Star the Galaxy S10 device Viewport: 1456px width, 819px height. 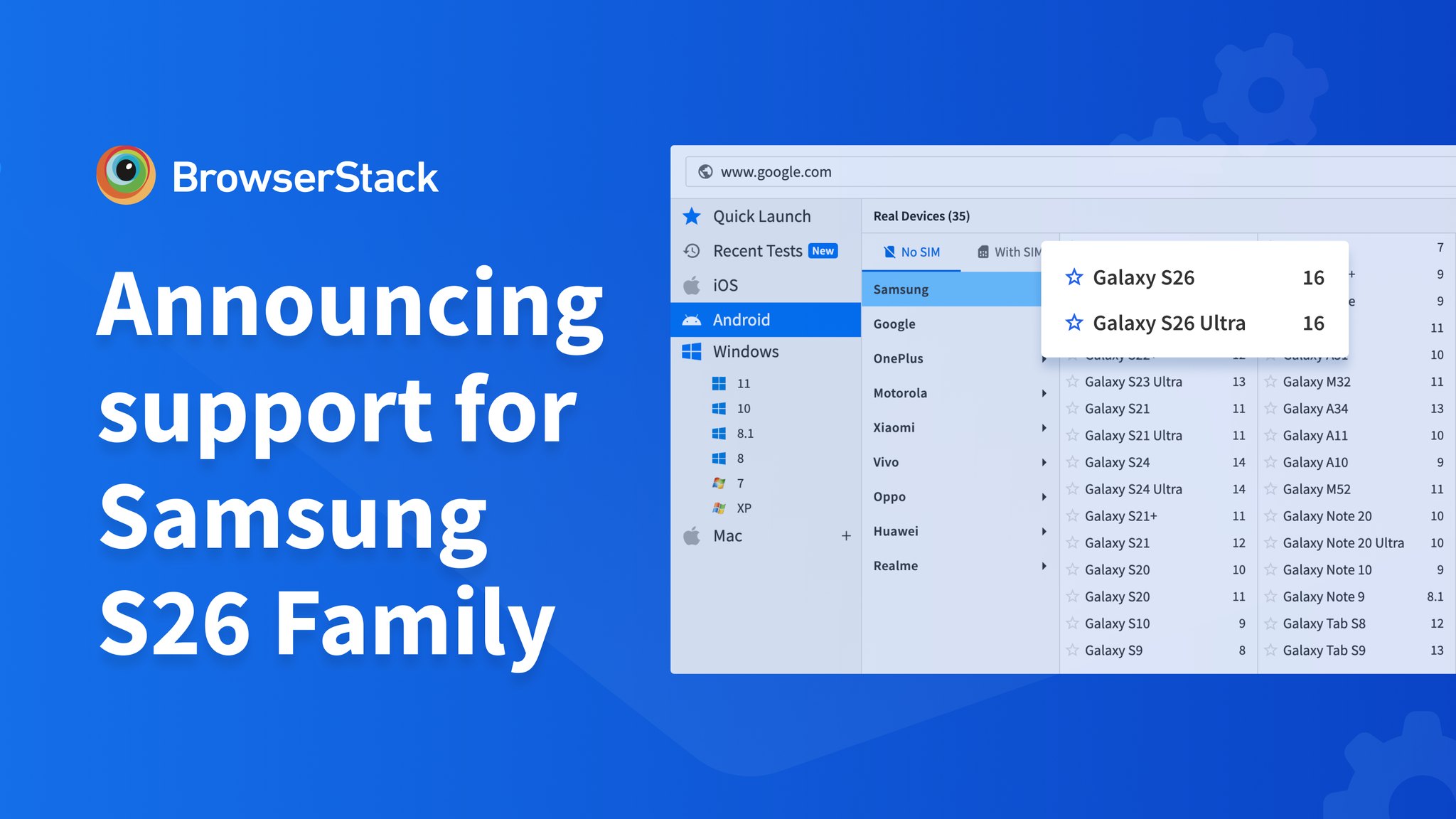tap(1072, 623)
